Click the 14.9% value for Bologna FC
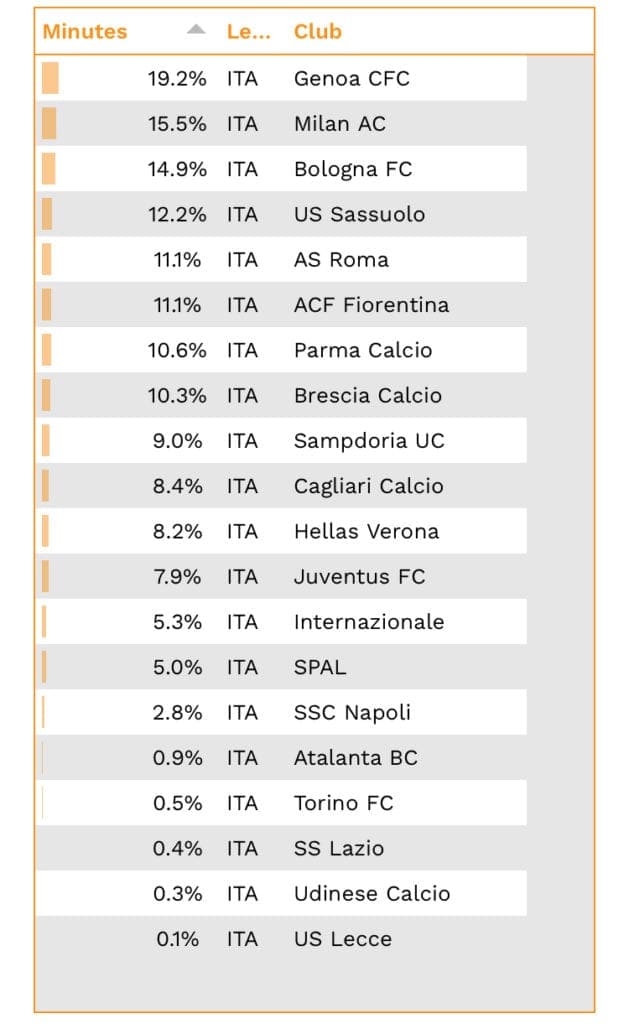This screenshot has width=629, height=1024. pyautogui.click(x=177, y=170)
